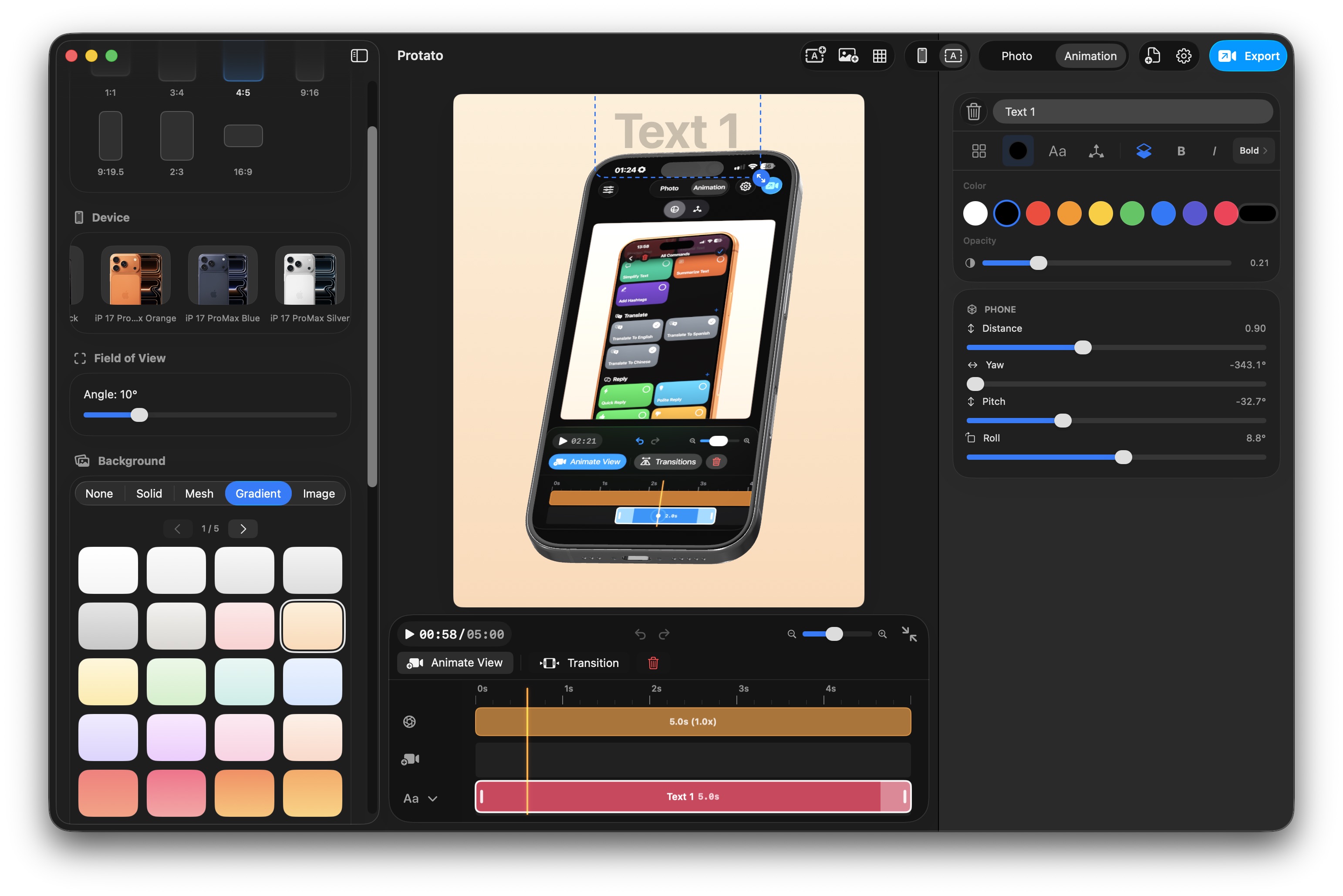1343x896 pixels.
Task: Click the camera animation track icon
Action: (x=410, y=759)
